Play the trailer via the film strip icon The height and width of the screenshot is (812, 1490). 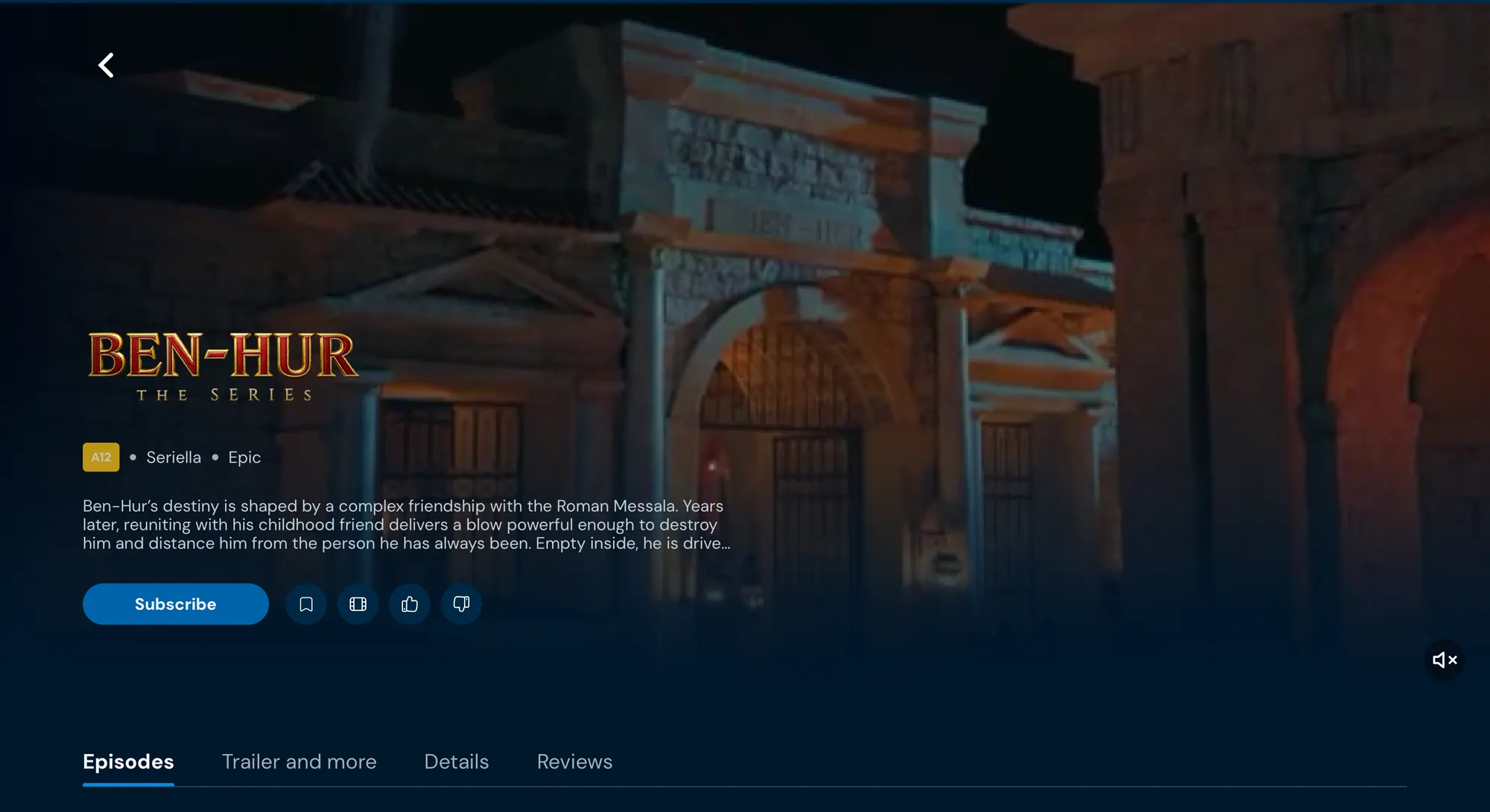click(358, 604)
